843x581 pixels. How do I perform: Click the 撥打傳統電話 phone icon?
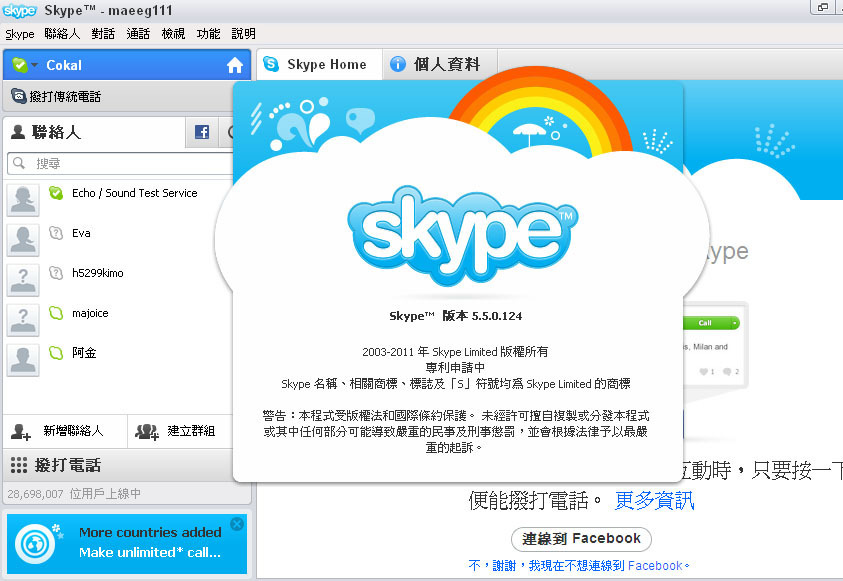pyautogui.click(x=19, y=96)
